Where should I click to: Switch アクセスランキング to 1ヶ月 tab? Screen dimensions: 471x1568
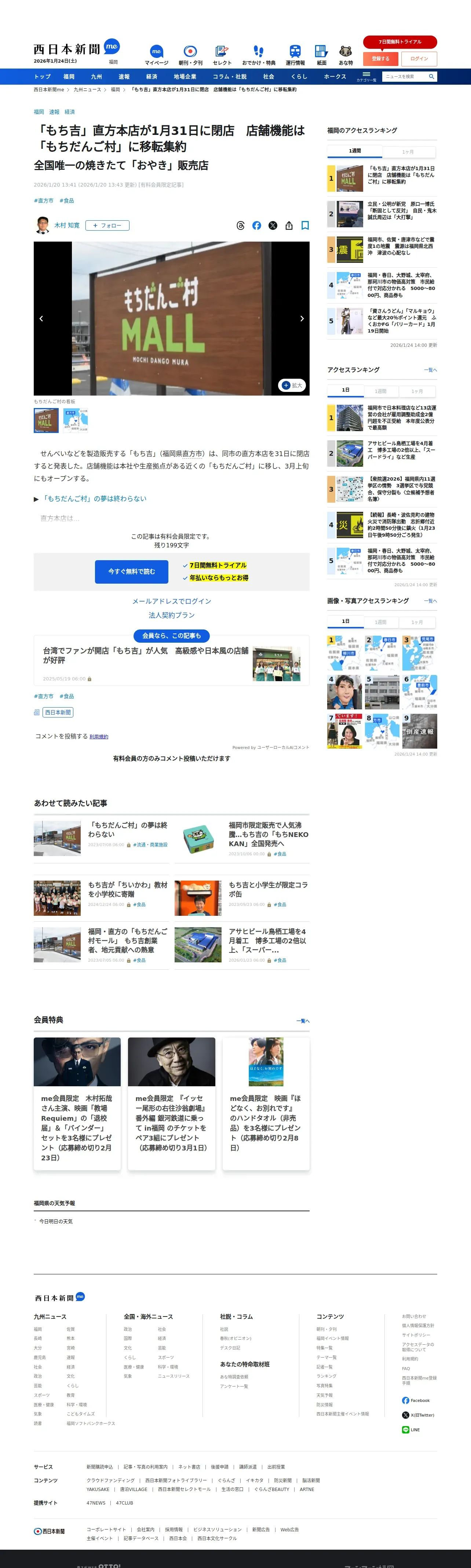[417, 392]
